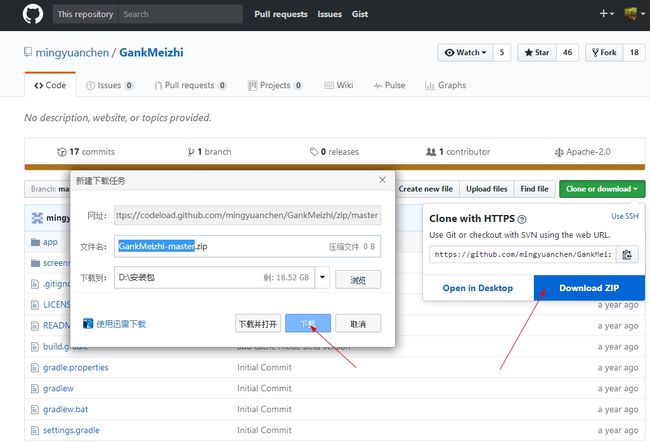
Task: Open Gist in top navigation
Action: (x=359, y=14)
